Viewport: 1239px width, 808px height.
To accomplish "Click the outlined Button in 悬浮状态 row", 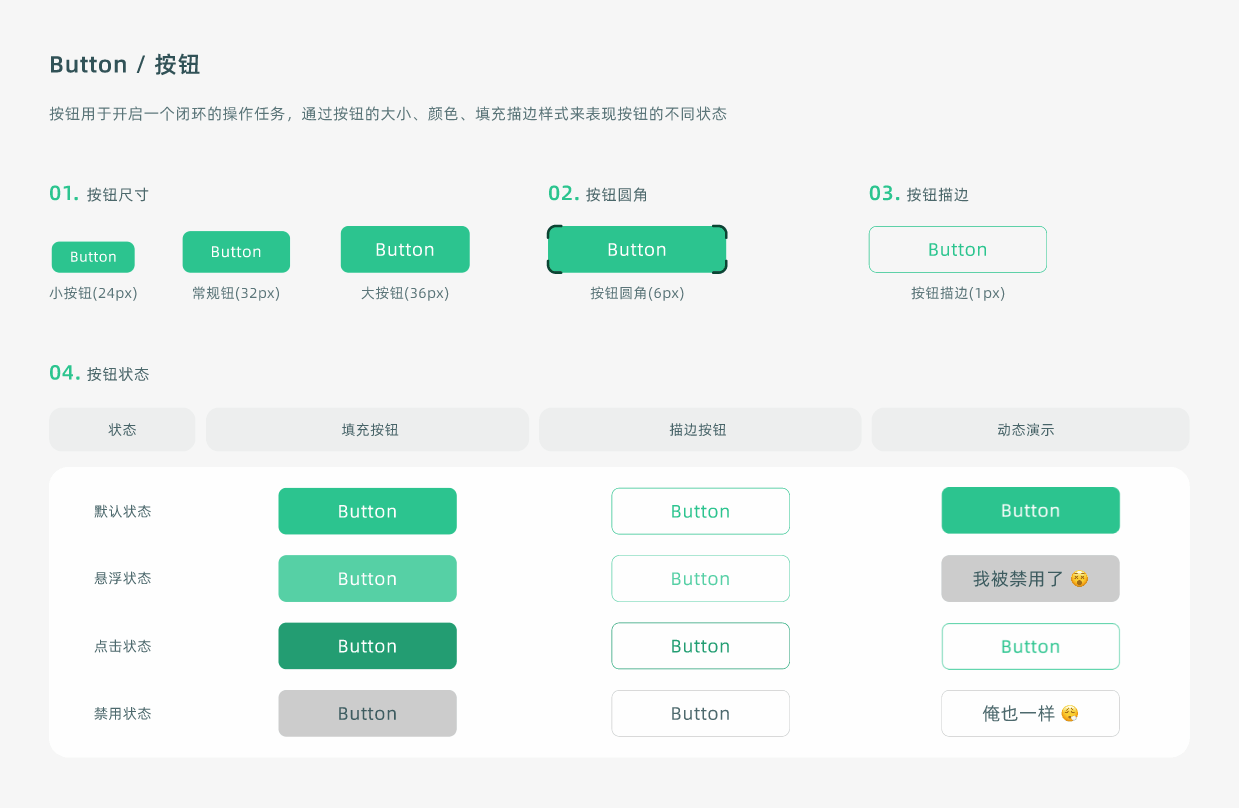I will pyautogui.click(x=700, y=579).
